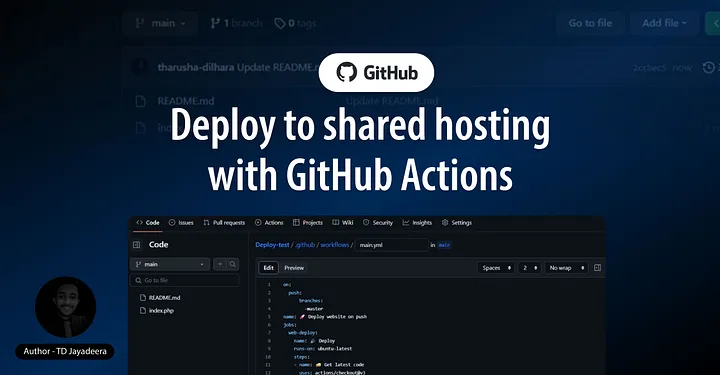Open the blurred main branch dropdown at top
720x375 pixels.
tap(160, 23)
